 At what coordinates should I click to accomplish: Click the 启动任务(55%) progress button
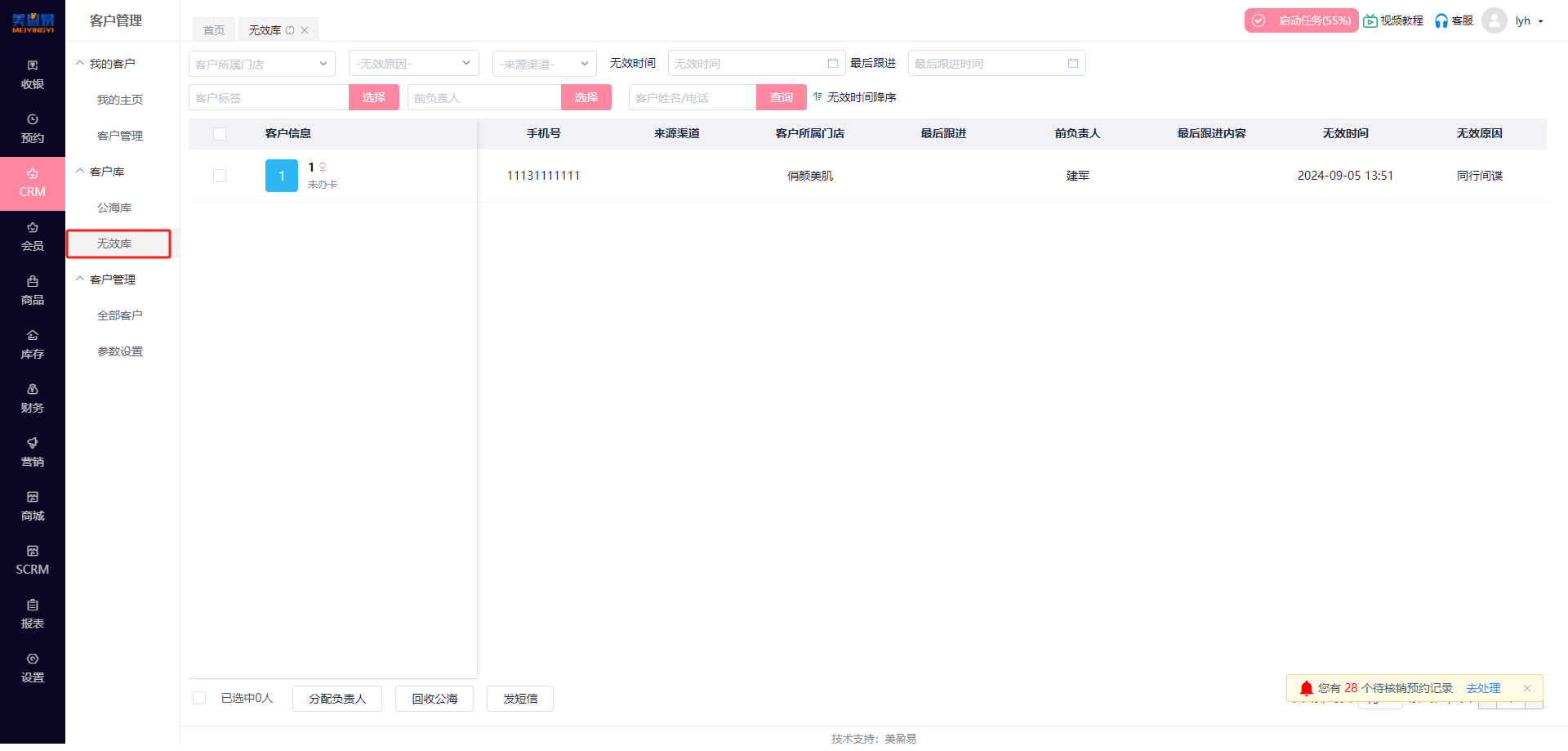[1301, 20]
